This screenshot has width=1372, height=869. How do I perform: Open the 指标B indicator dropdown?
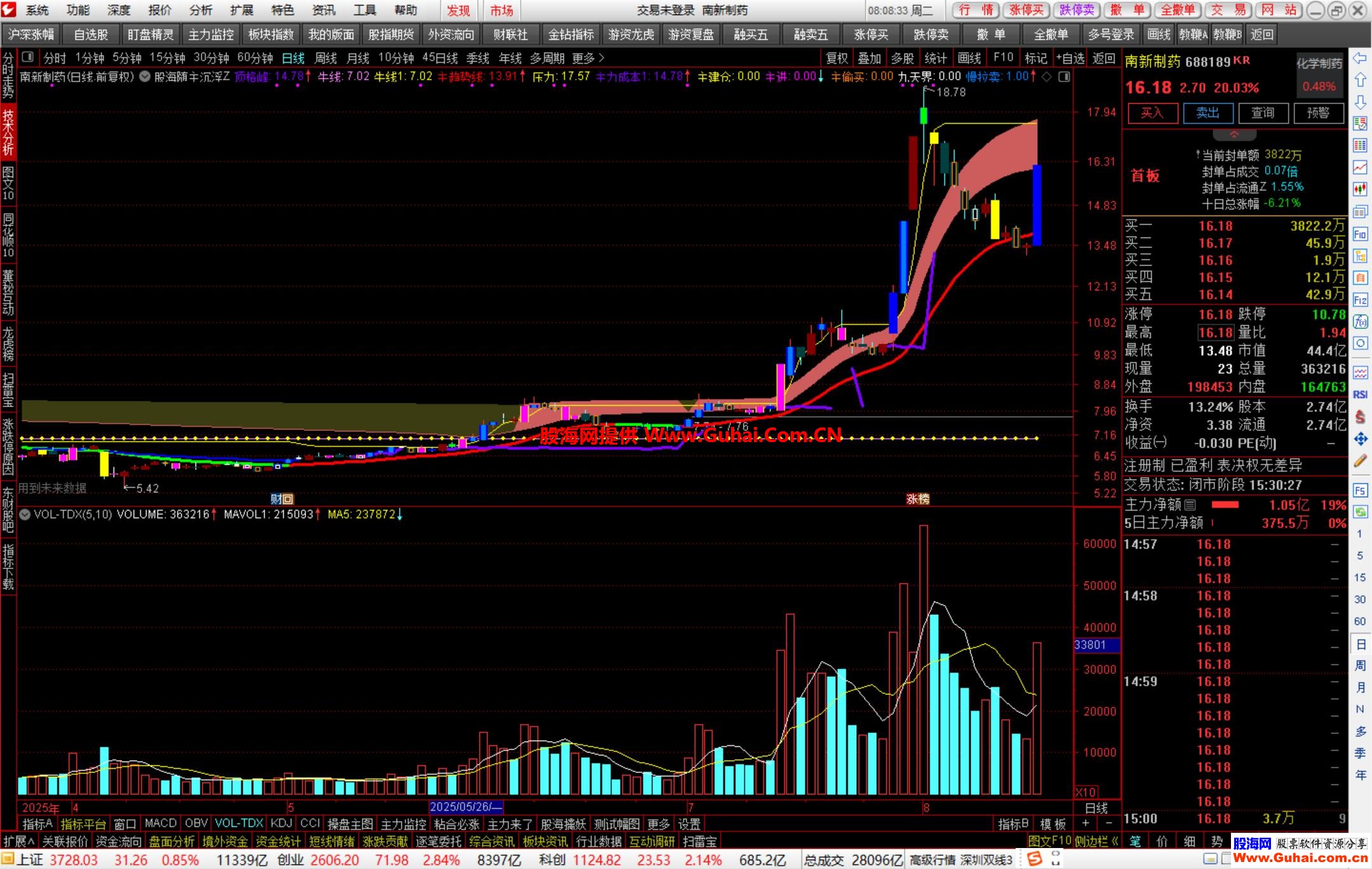(x=1013, y=824)
